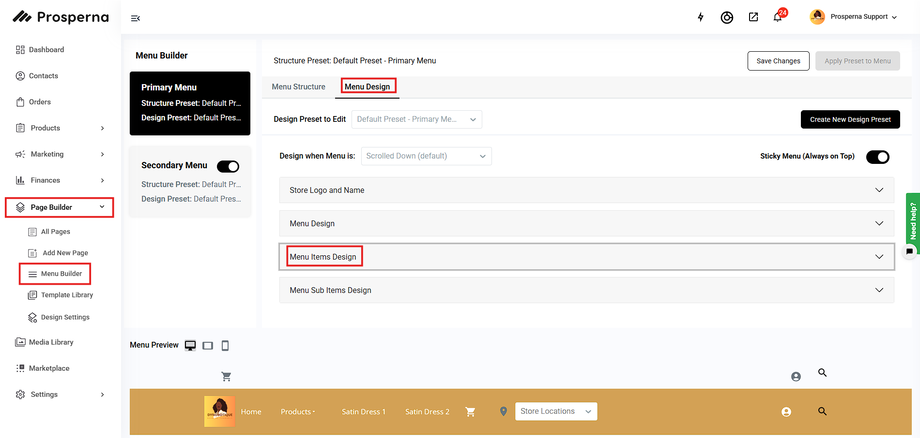Disable the Sticky Menu toggle
The image size is (920, 438).
(x=877, y=156)
